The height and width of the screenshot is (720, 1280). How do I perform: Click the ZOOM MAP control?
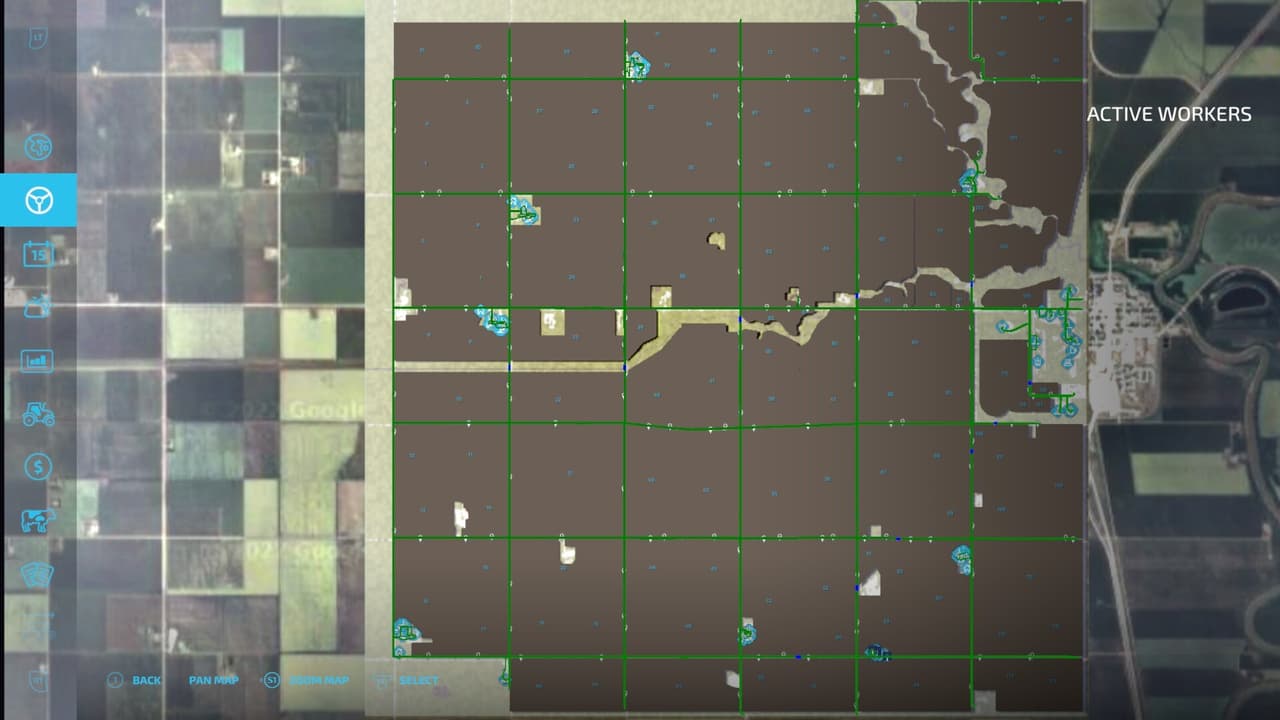[x=307, y=680]
